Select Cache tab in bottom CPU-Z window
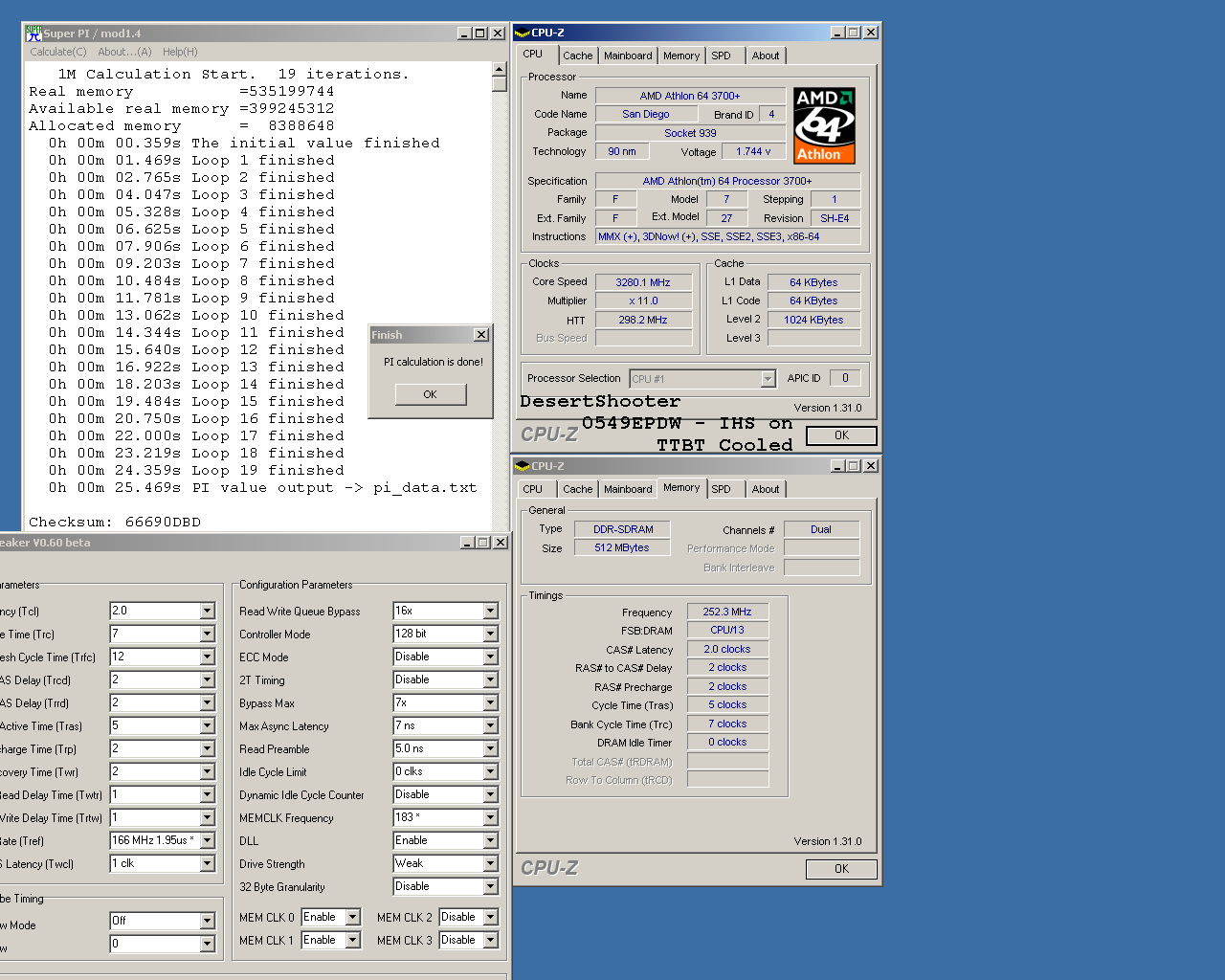Viewport: 1225px width, 980px height. coord(578,489)
